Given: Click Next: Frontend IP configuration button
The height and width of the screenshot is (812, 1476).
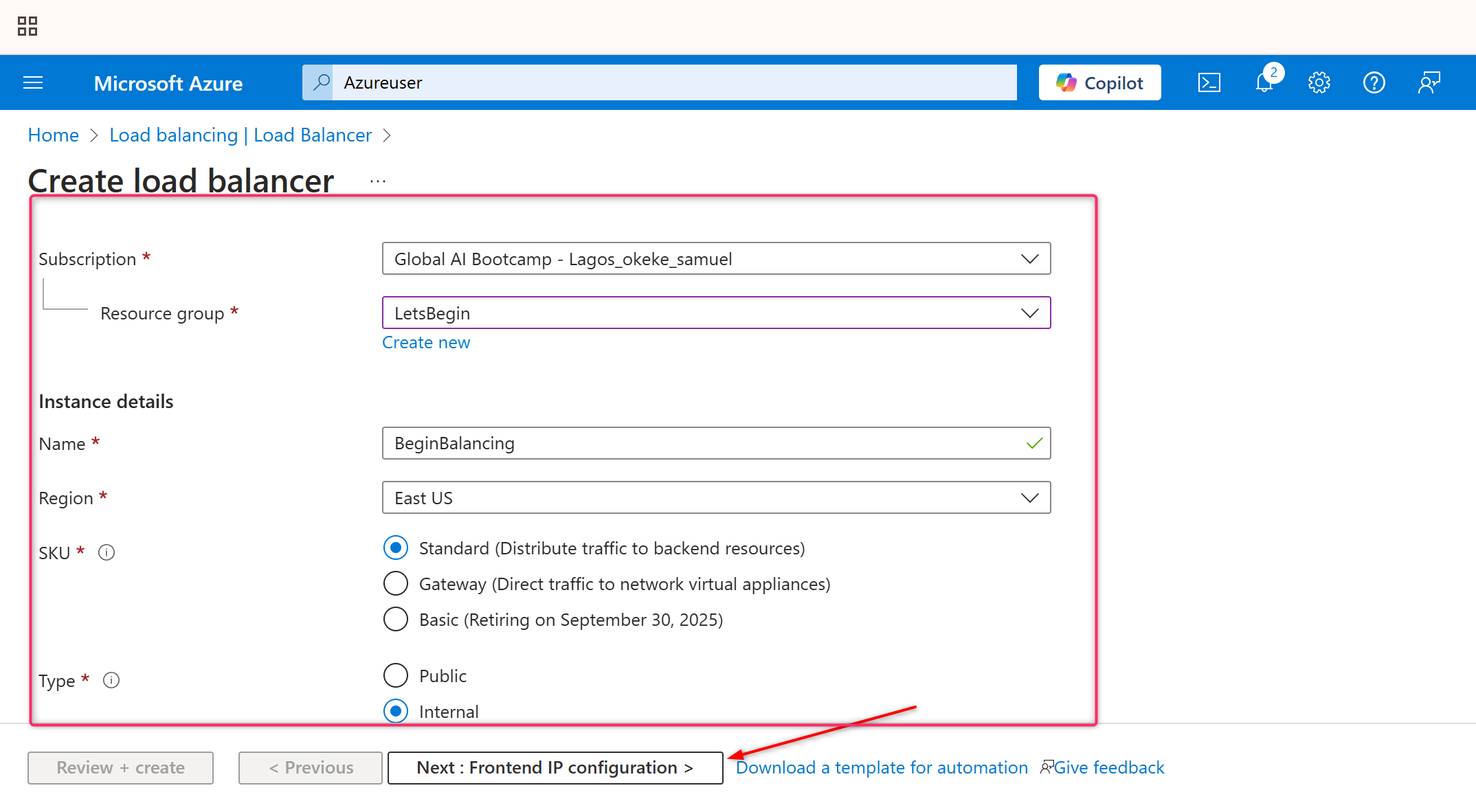Looking at the screenshot, I should point(555,768).
